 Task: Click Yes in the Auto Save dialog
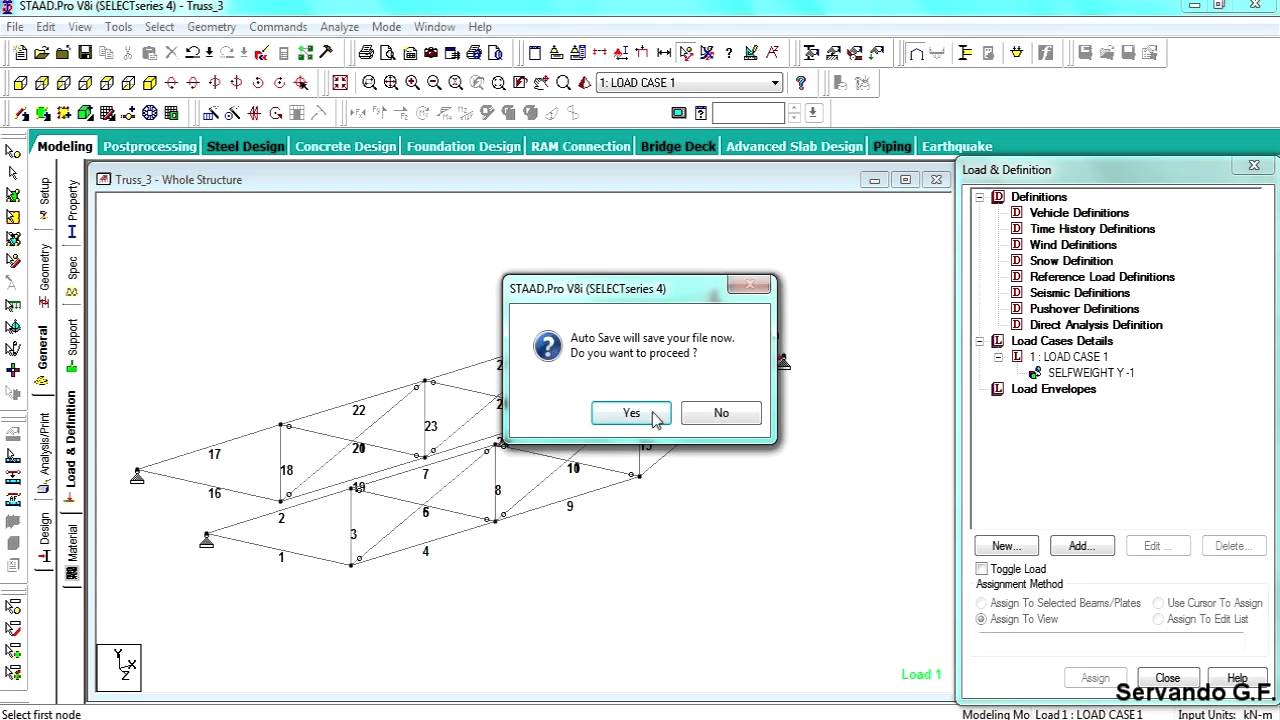coord(631,413)
